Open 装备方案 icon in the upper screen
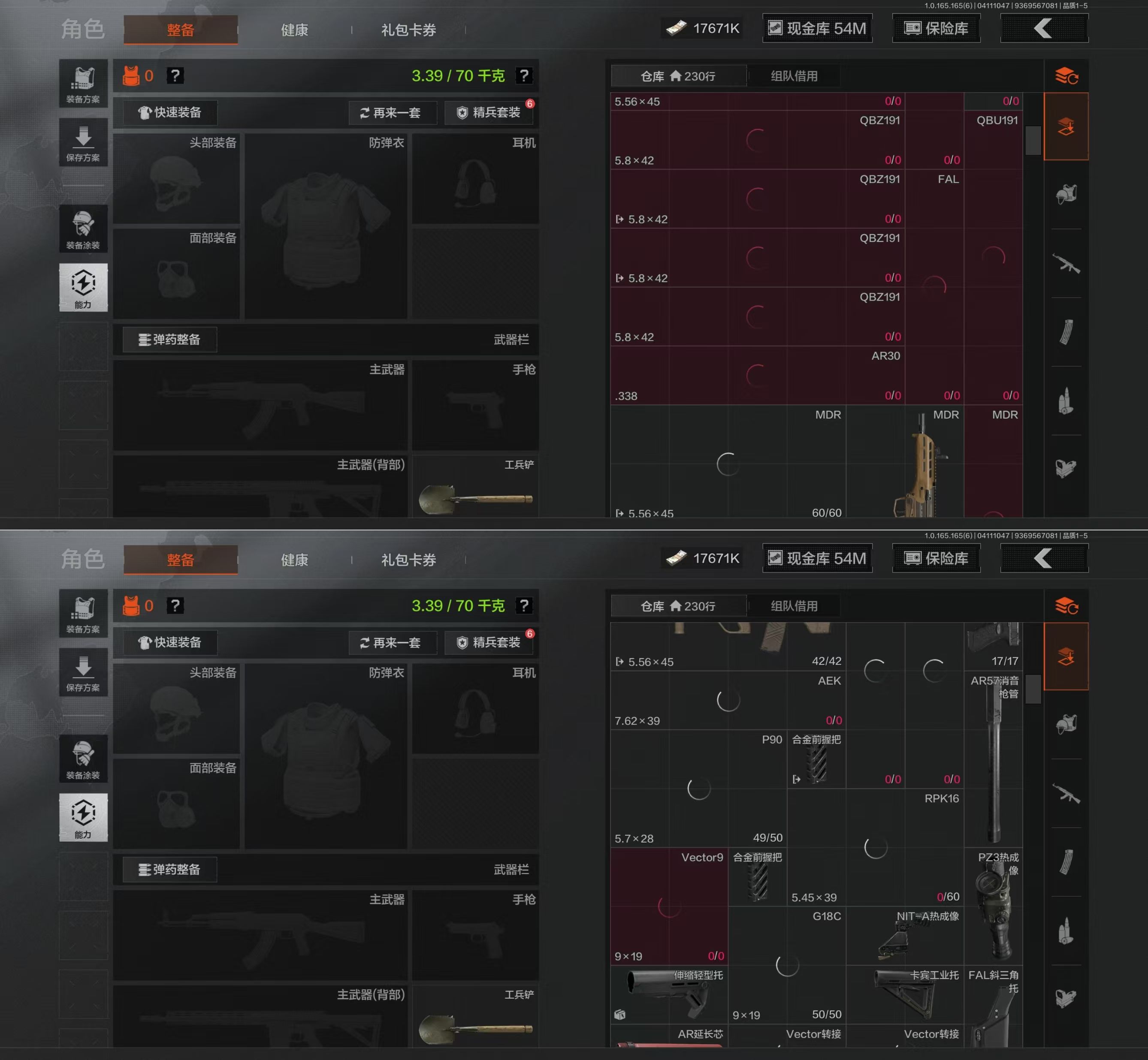Image resolution: width=1148 pixels, height=1060 pixels. point(83,84)
